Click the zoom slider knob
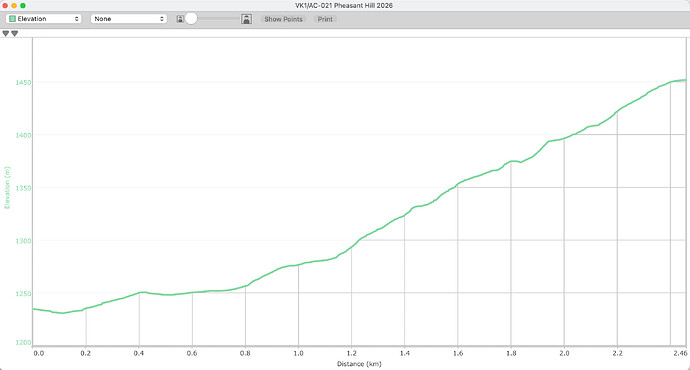The height and width of the screenshot is (370, 690). pyautogui.click(x=191, y=18)
